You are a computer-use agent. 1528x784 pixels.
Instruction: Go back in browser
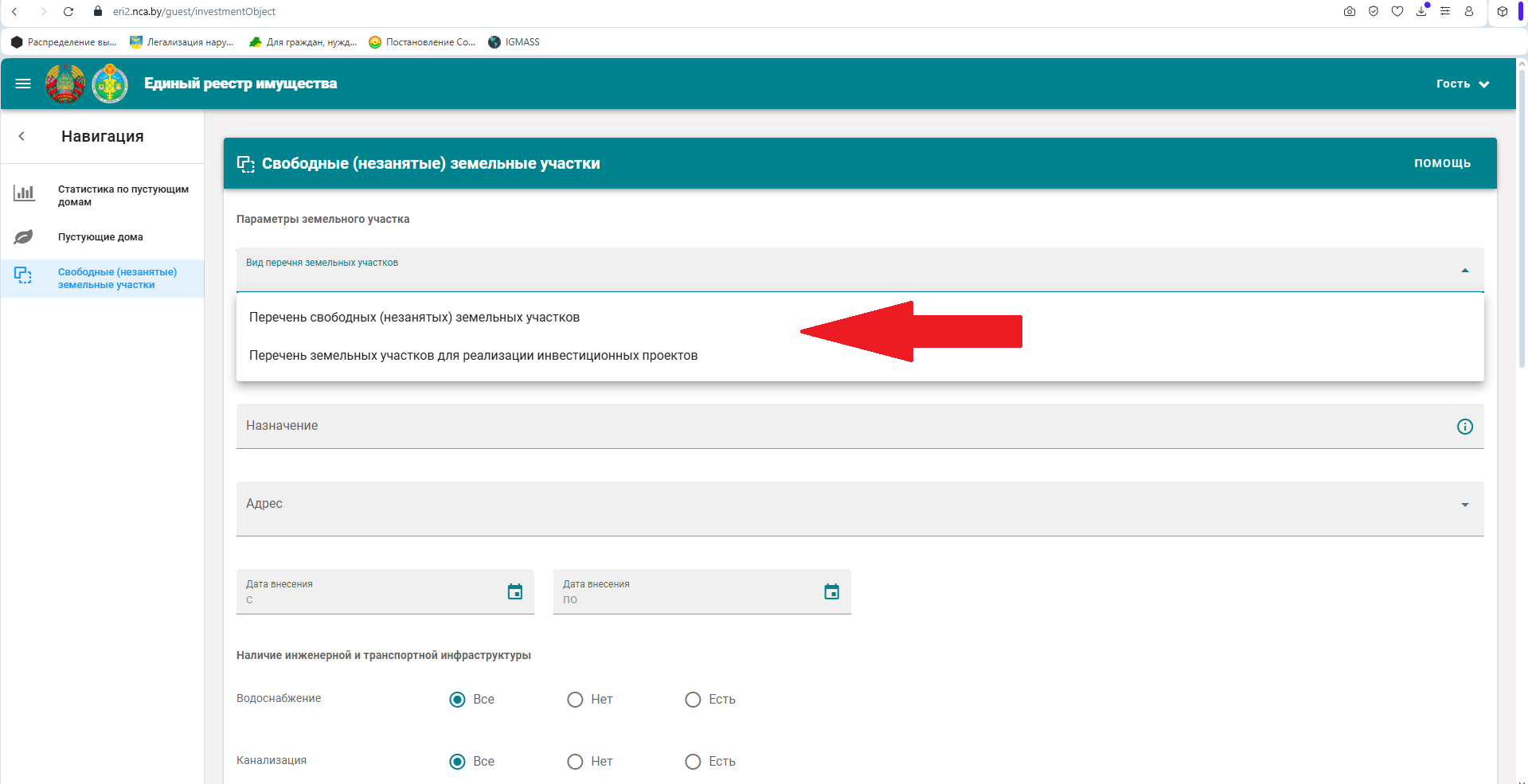pos(15,11)
